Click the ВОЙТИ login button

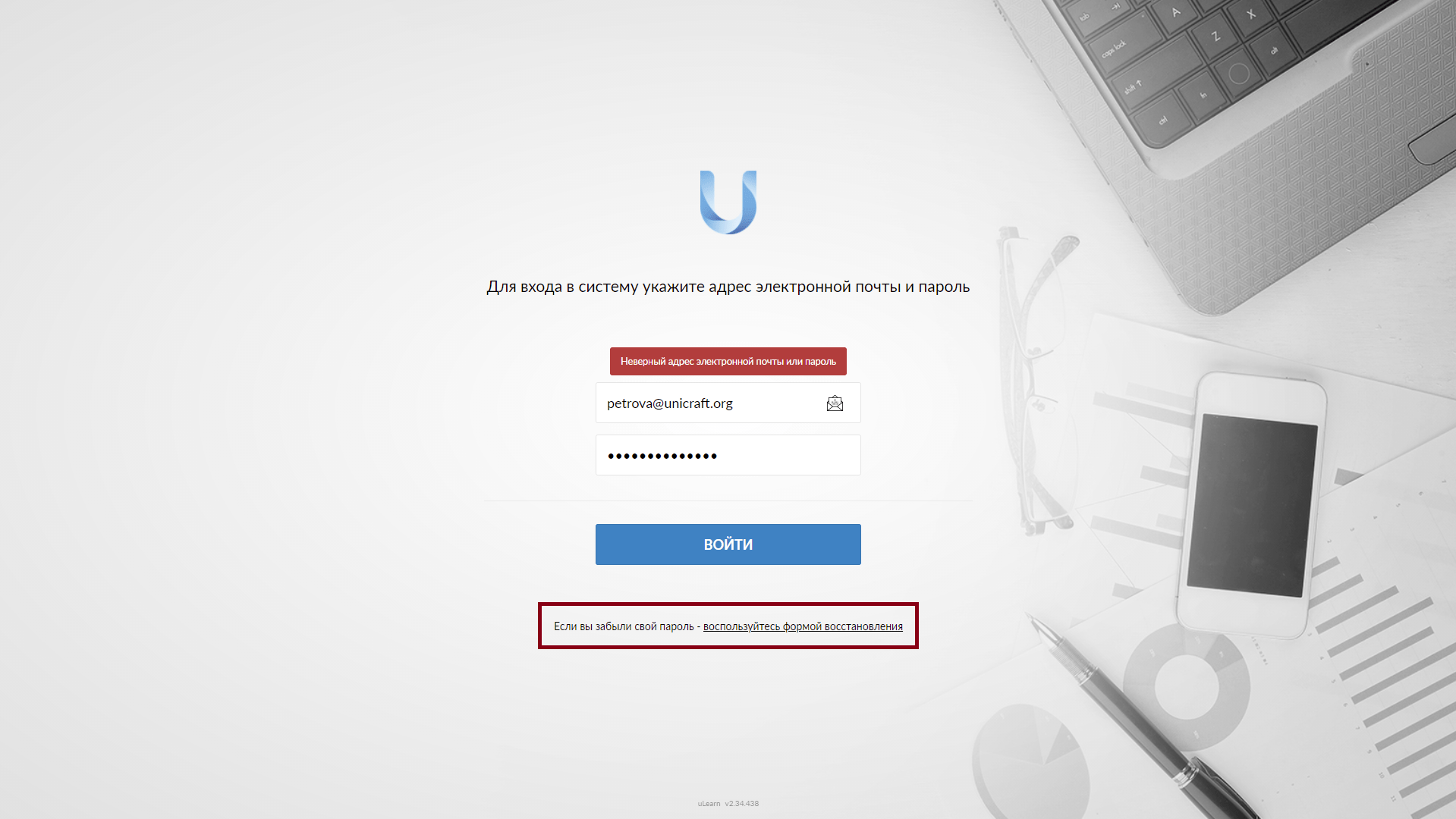click(728, 544)
